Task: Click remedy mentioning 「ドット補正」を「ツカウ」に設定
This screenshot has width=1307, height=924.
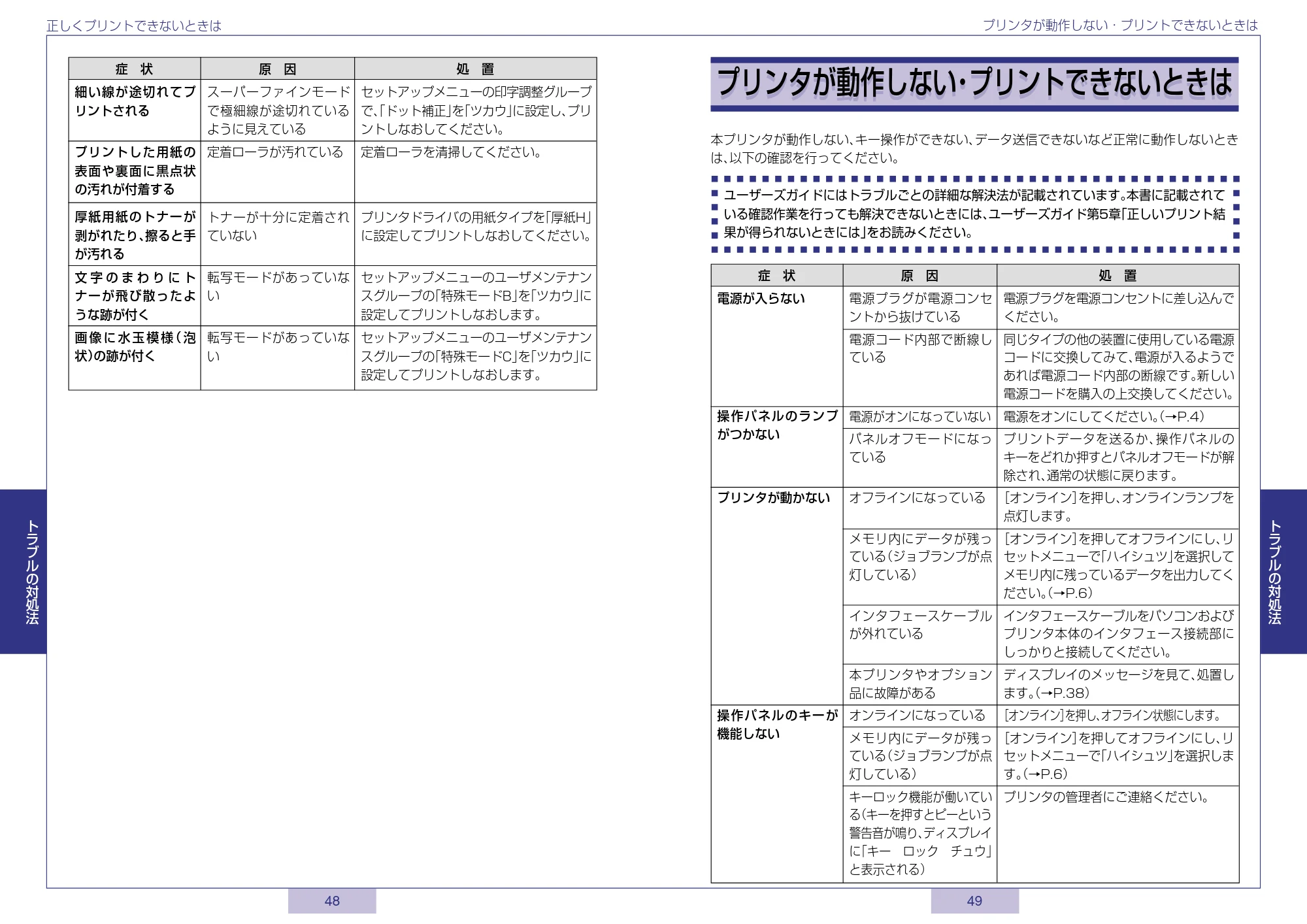Action: 476,110
